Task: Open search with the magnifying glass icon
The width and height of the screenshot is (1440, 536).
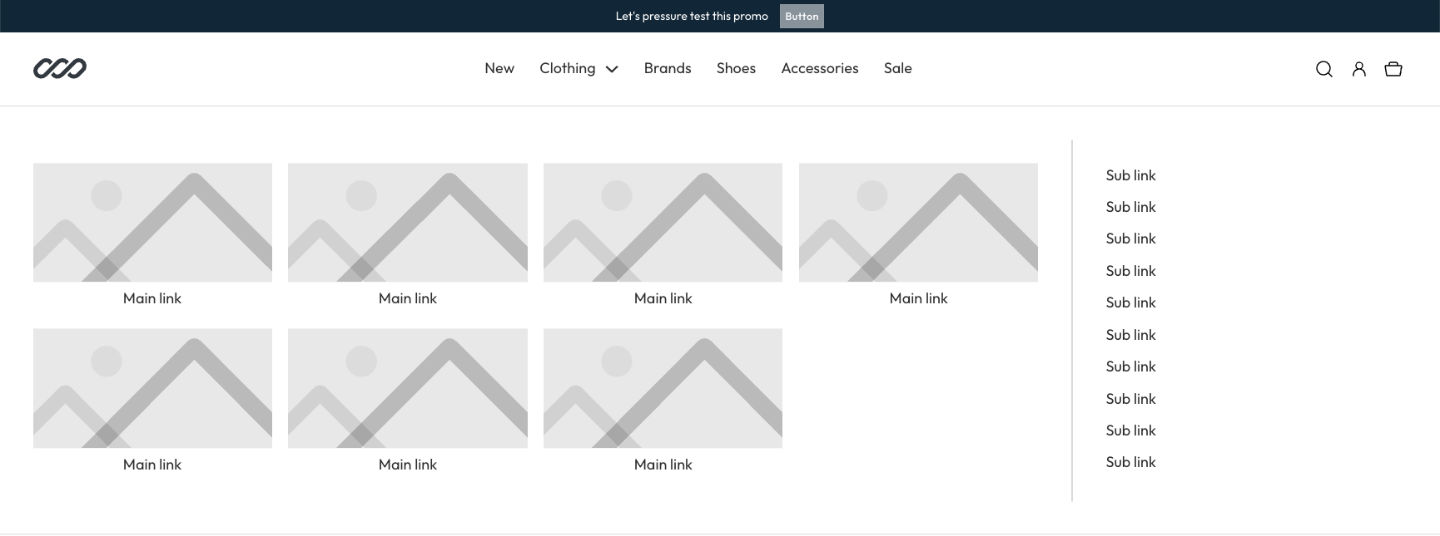Action: [x=1324, y=69]
